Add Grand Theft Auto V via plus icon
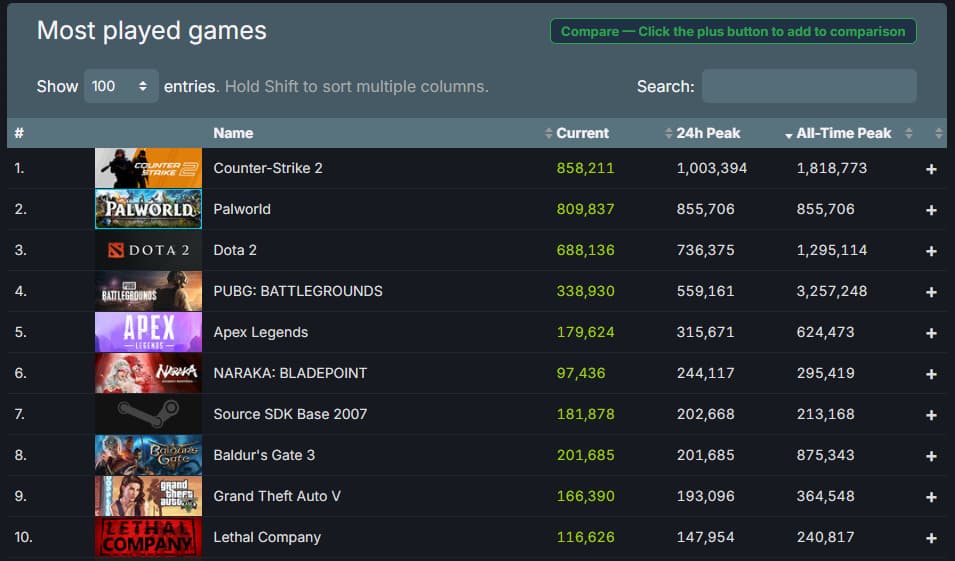 click(x=931, y=496)
